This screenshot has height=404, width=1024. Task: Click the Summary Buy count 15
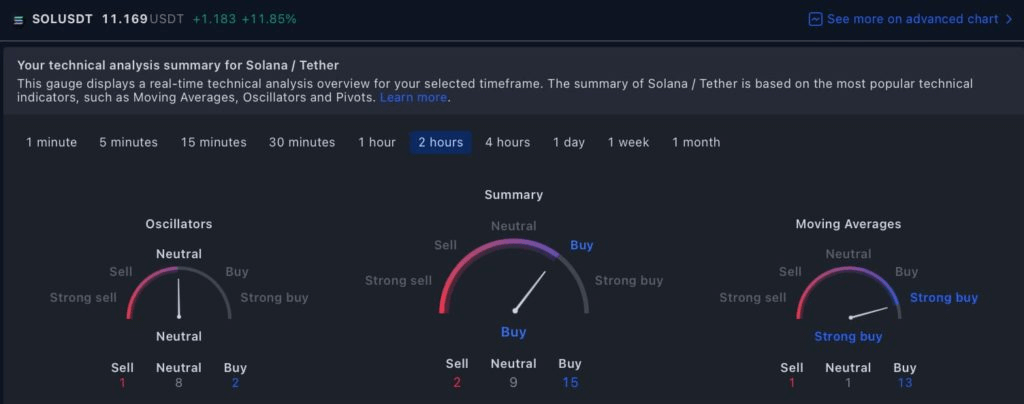coord(570,382)
